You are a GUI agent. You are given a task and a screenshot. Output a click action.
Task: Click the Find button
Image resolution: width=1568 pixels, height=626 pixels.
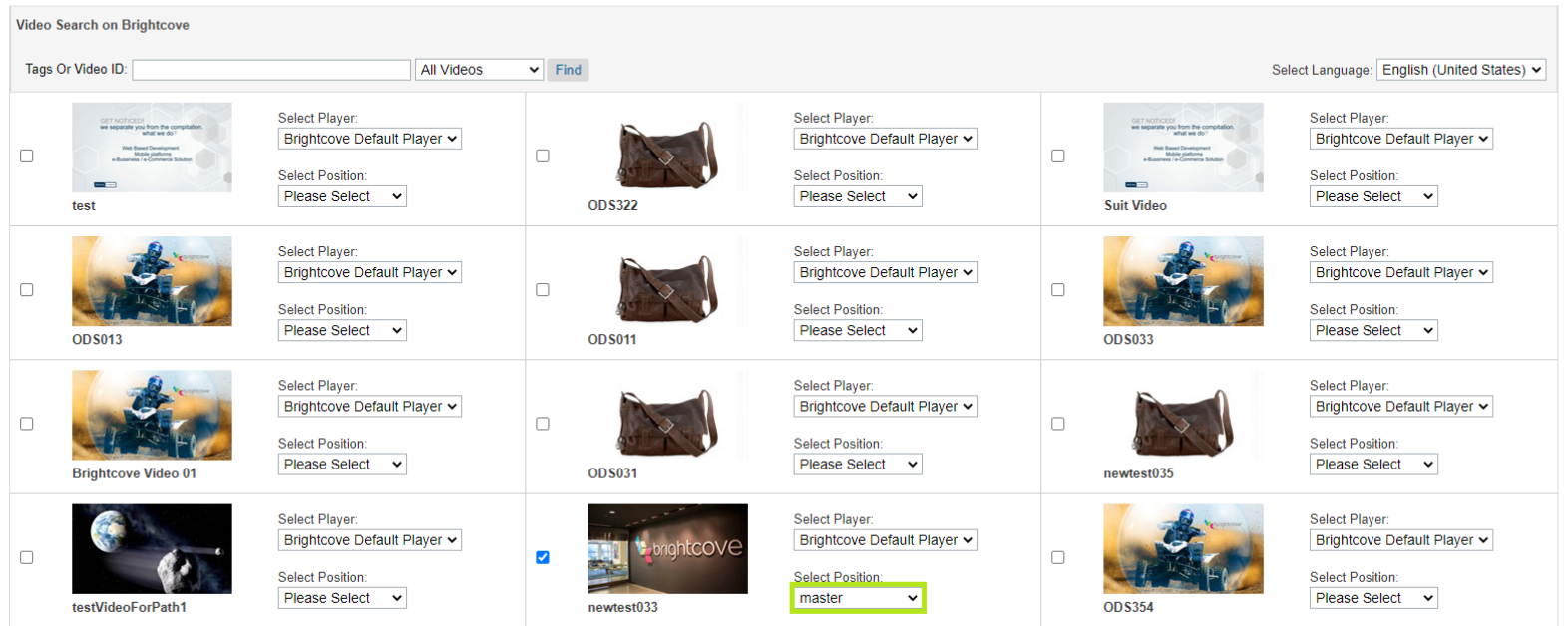[x=569, y=70]
